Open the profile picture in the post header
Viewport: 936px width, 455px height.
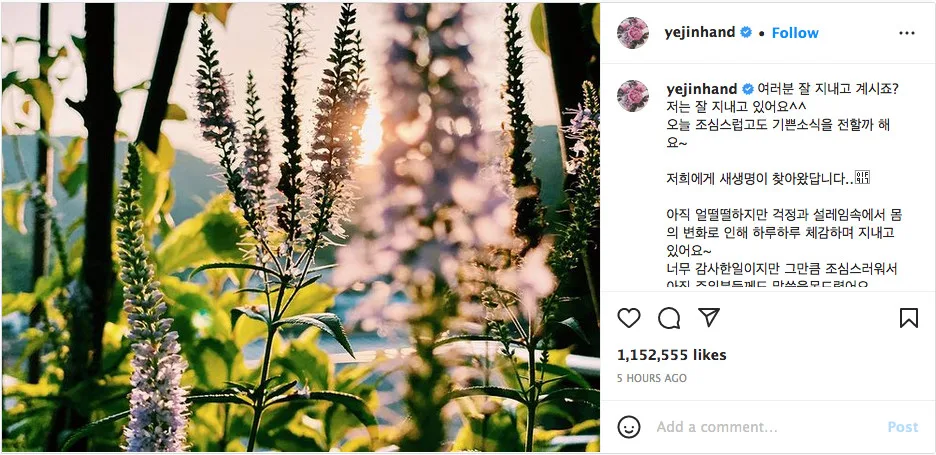(633, 33)
